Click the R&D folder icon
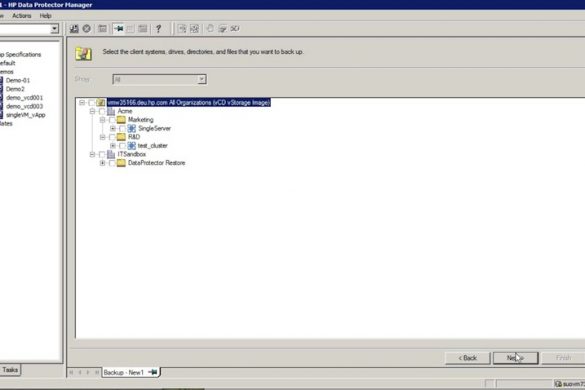The image size is (585, 390). pyautogui.click(x=121, y=137)
